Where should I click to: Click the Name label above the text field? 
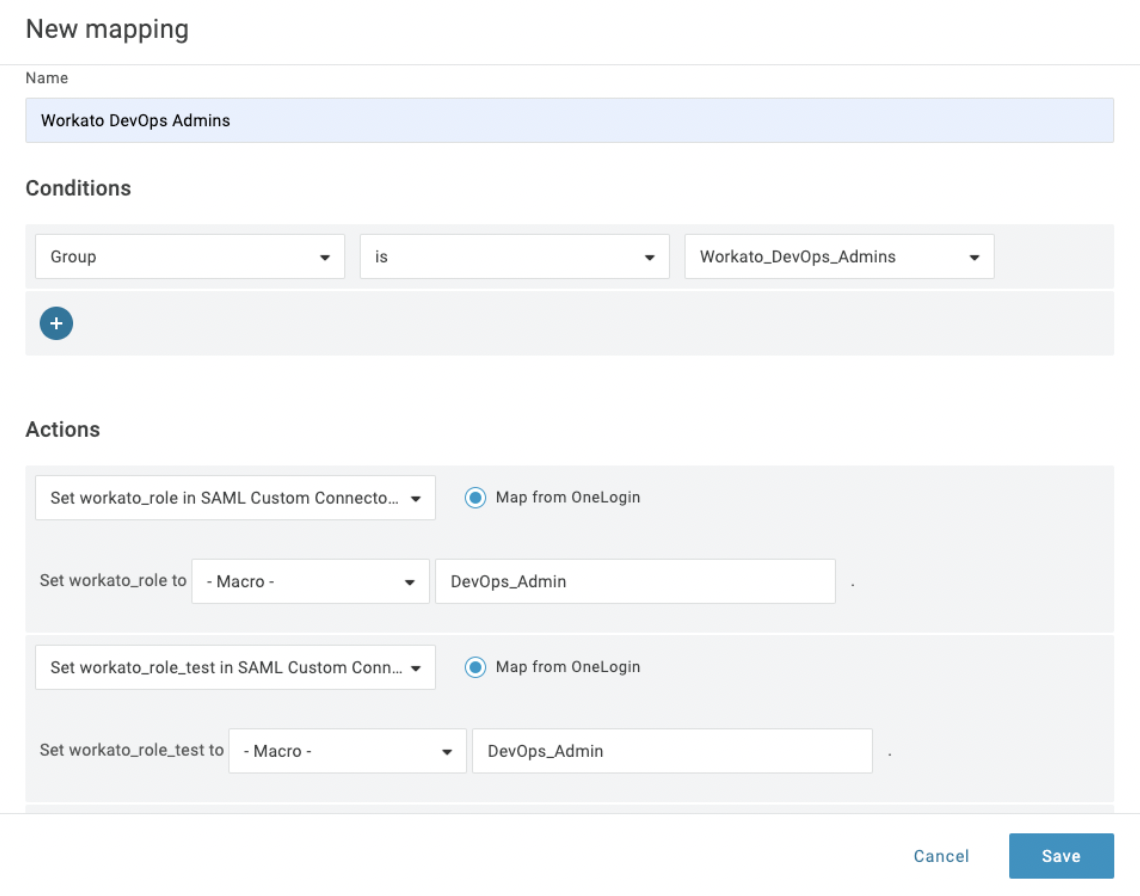[47, 78]
